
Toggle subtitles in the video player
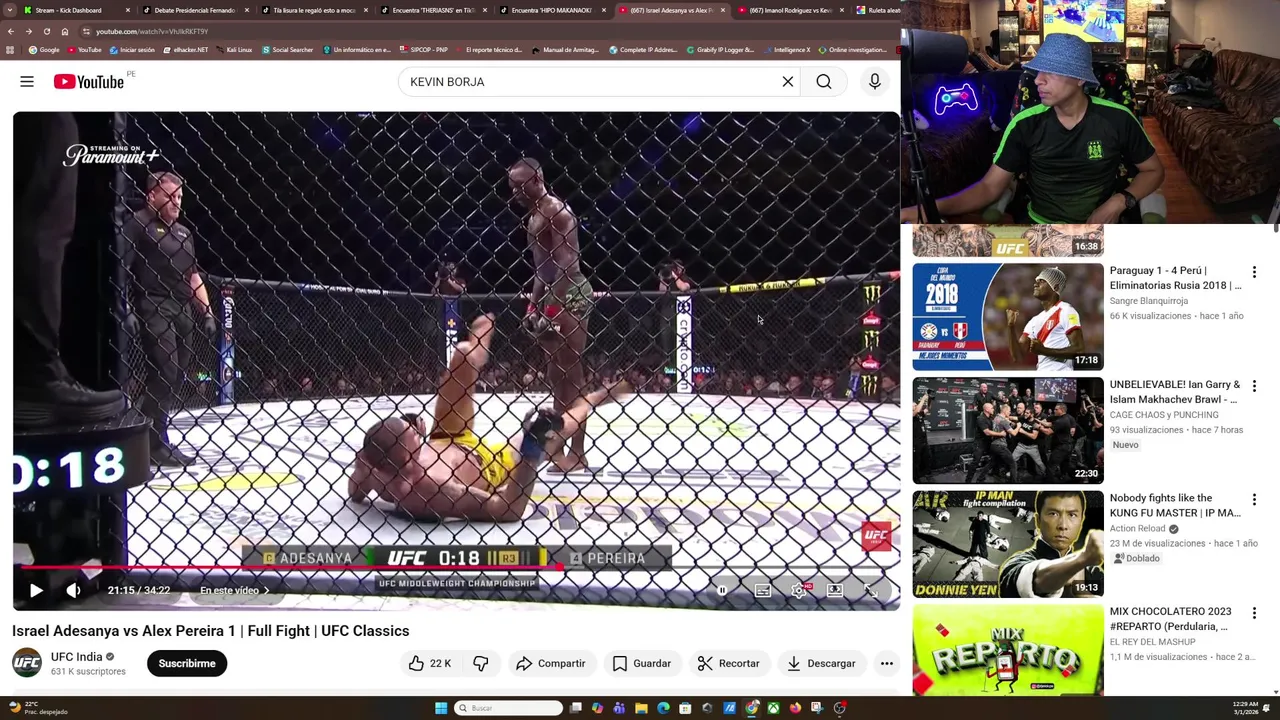coord(763,590)
